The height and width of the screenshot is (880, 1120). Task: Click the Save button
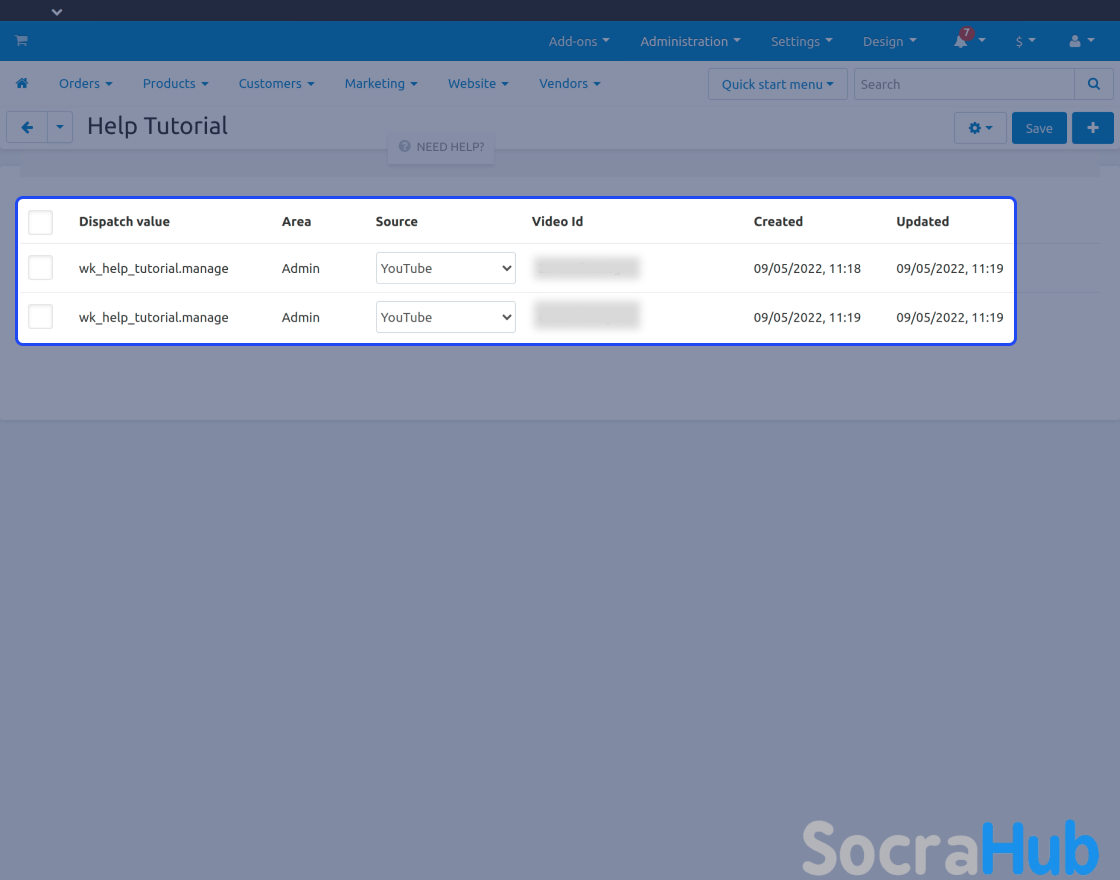coord(1038,128)
